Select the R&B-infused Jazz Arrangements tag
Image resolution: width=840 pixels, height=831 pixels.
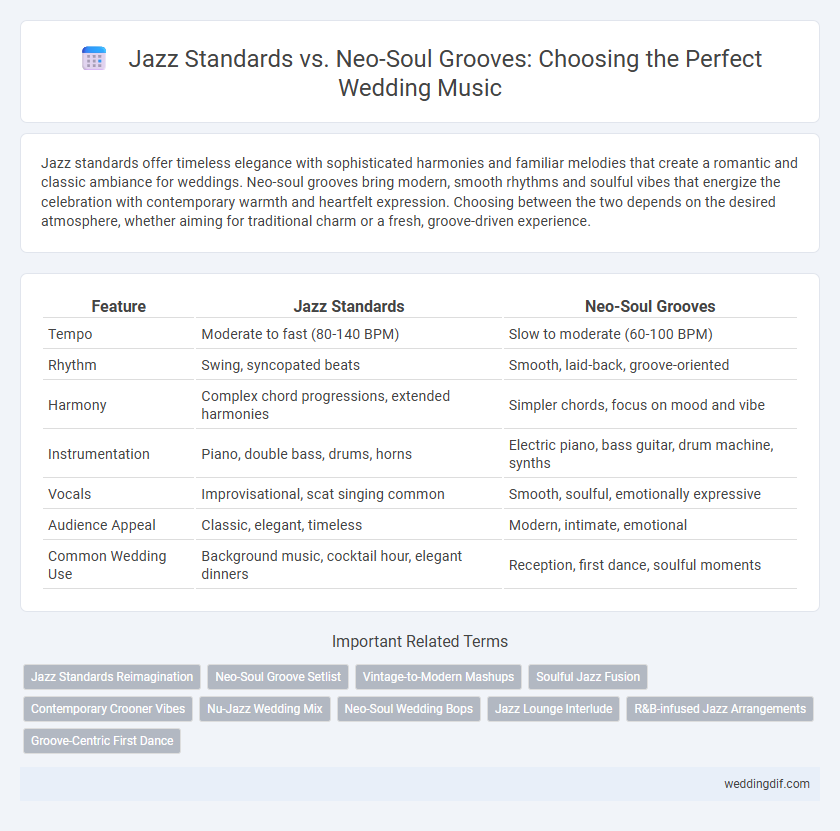[720, 709]
